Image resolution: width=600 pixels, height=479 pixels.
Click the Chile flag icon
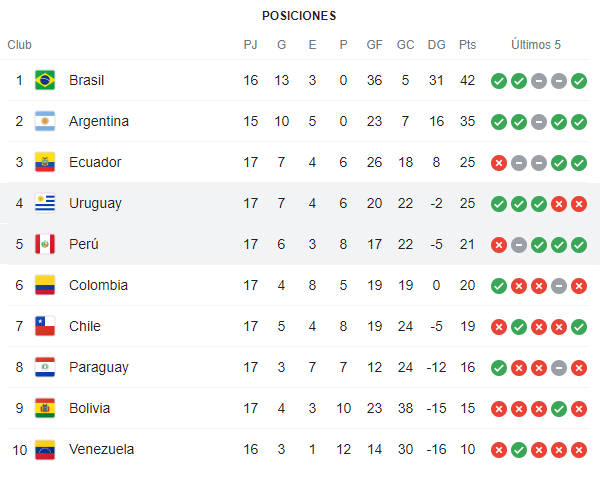point(45,326)
